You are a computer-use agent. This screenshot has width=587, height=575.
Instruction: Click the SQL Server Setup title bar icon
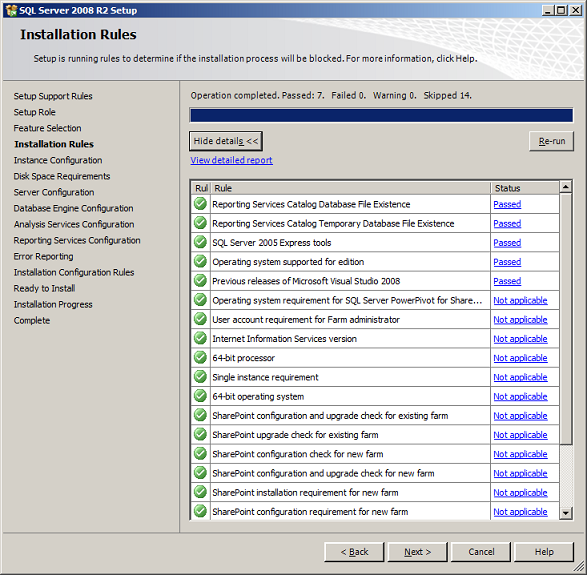tap(12, 10)
